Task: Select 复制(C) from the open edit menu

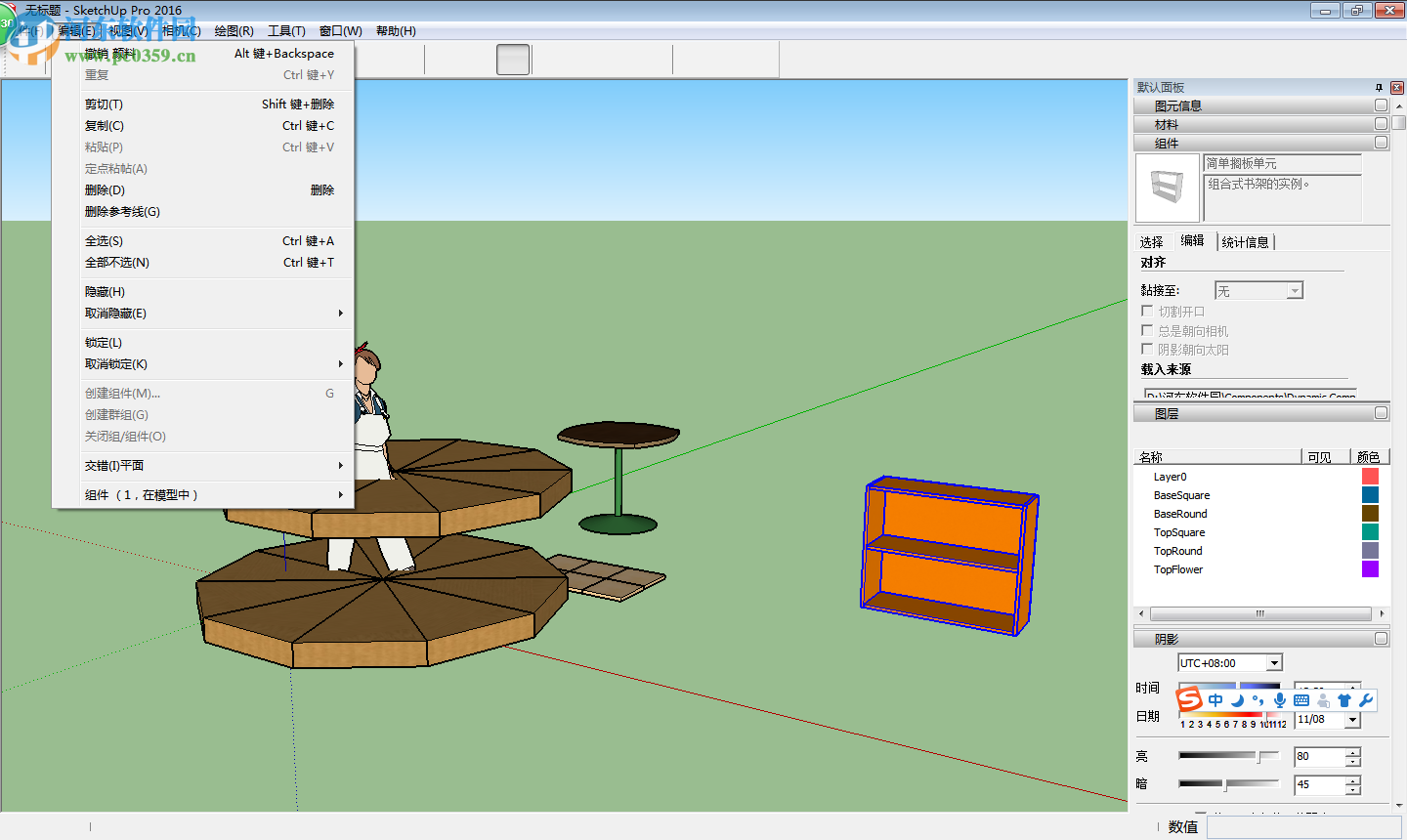Action: pos(105,125)
